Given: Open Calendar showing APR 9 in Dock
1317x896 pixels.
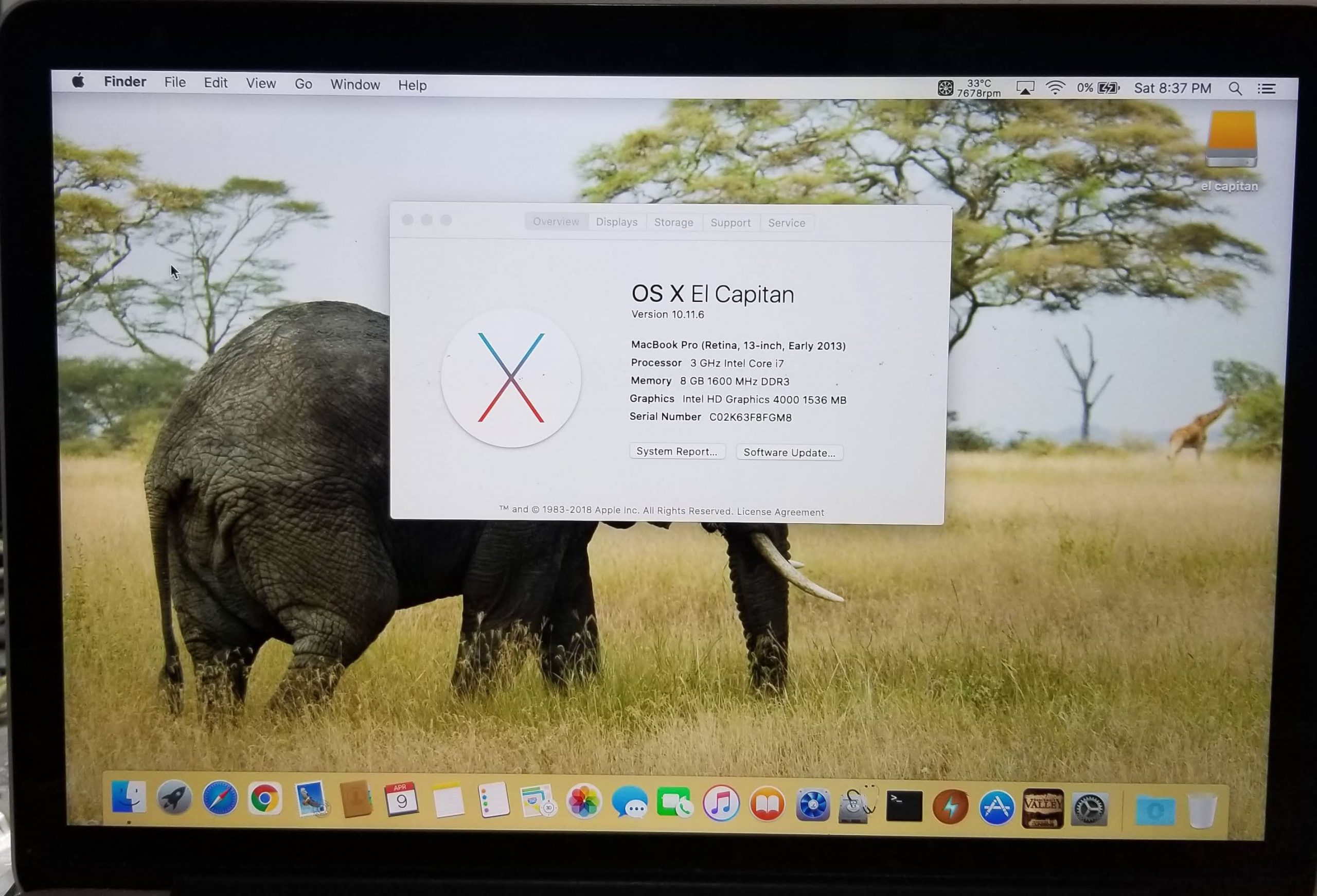Looking at the screenshot, I should (401, 800).
